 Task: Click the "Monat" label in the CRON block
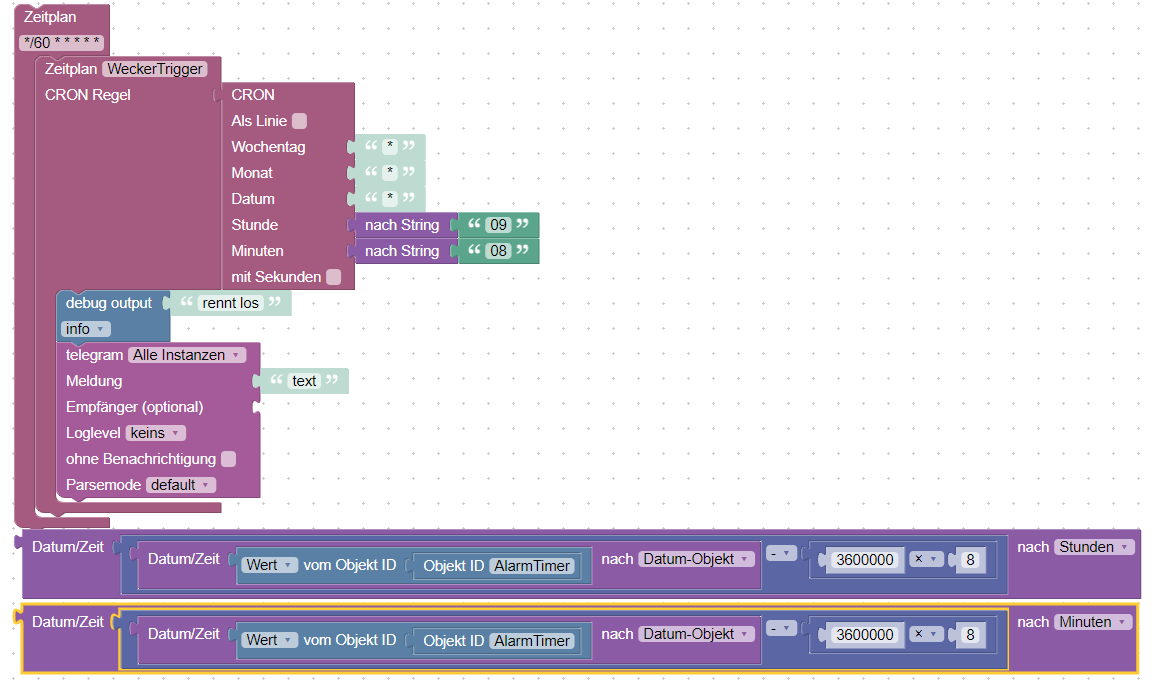(x=252, y=173)
